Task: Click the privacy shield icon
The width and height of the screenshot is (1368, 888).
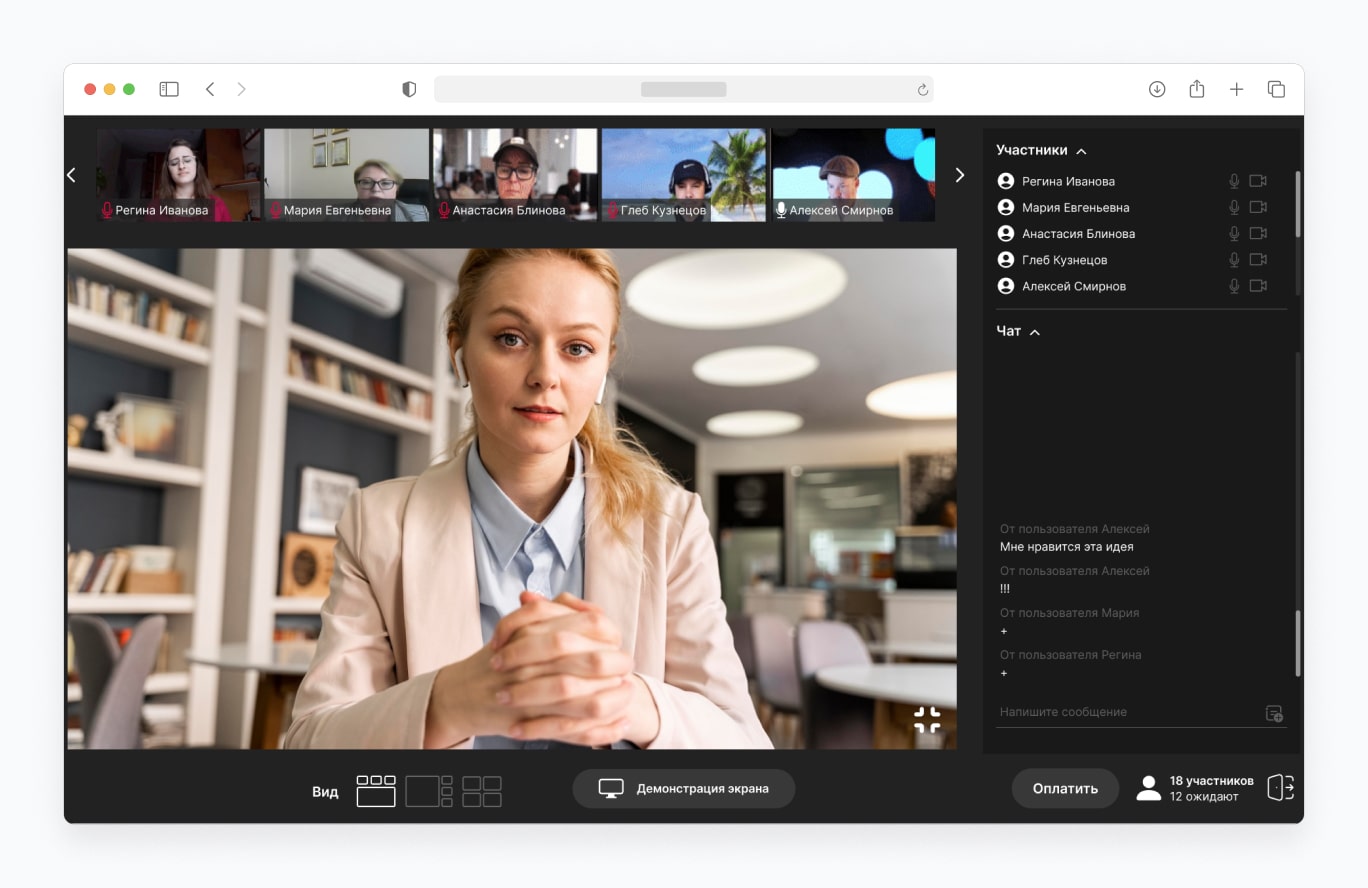Action: click(x=409, y=89)
